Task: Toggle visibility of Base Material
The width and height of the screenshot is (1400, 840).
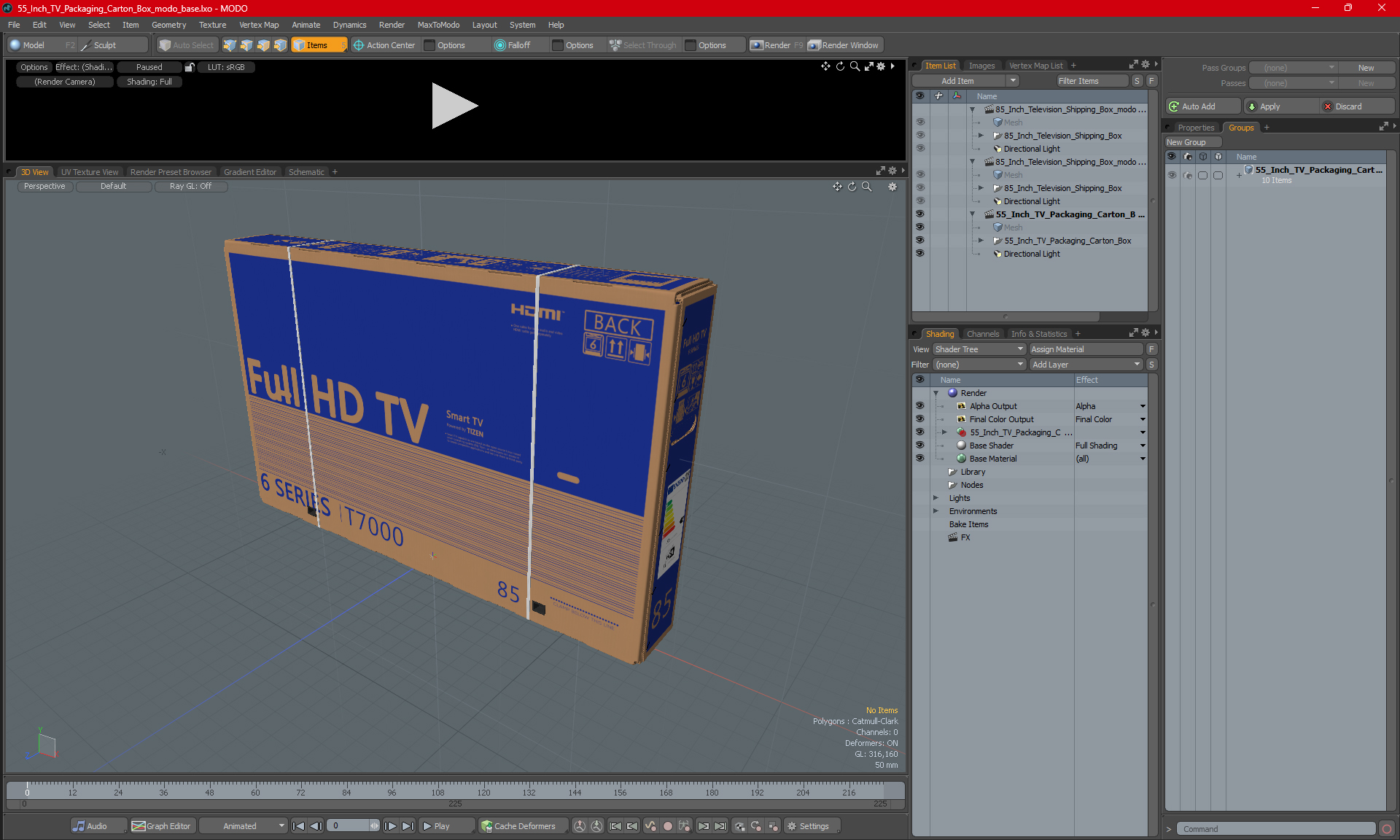Action: (x=919, y=459)
